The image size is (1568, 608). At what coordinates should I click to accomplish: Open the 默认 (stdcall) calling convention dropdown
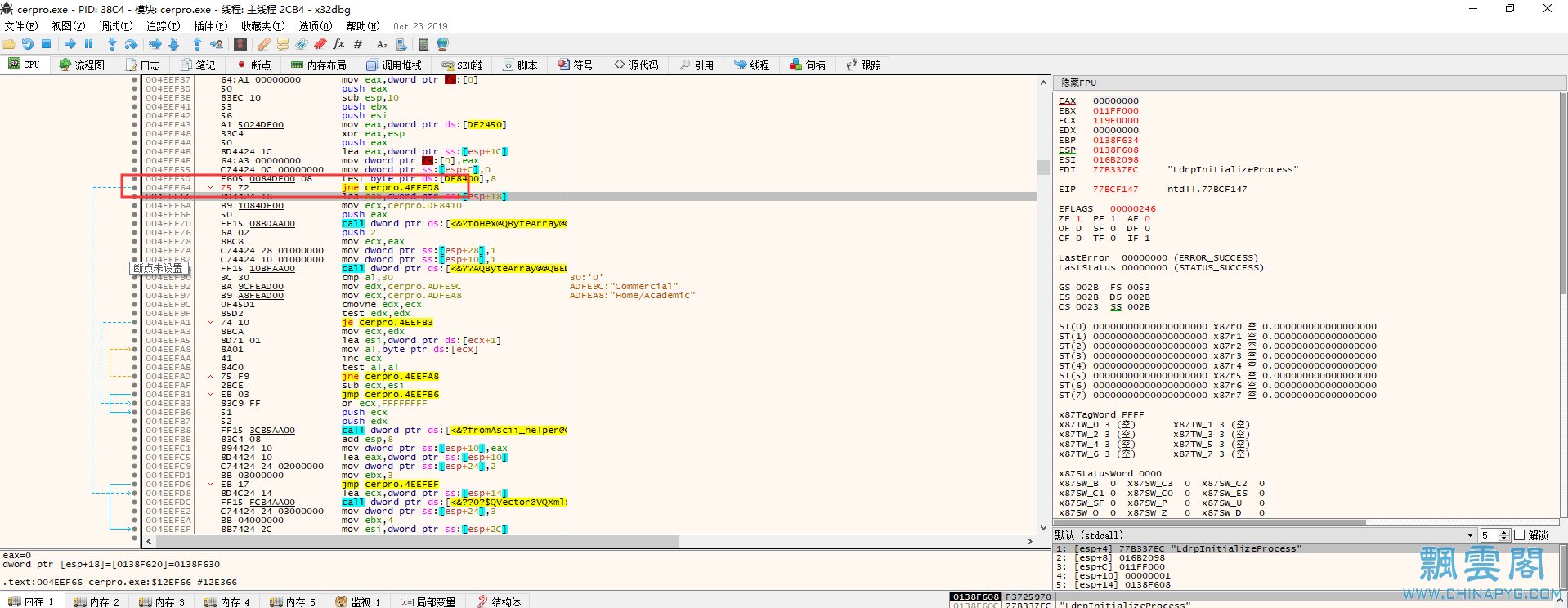(1266, 535)
